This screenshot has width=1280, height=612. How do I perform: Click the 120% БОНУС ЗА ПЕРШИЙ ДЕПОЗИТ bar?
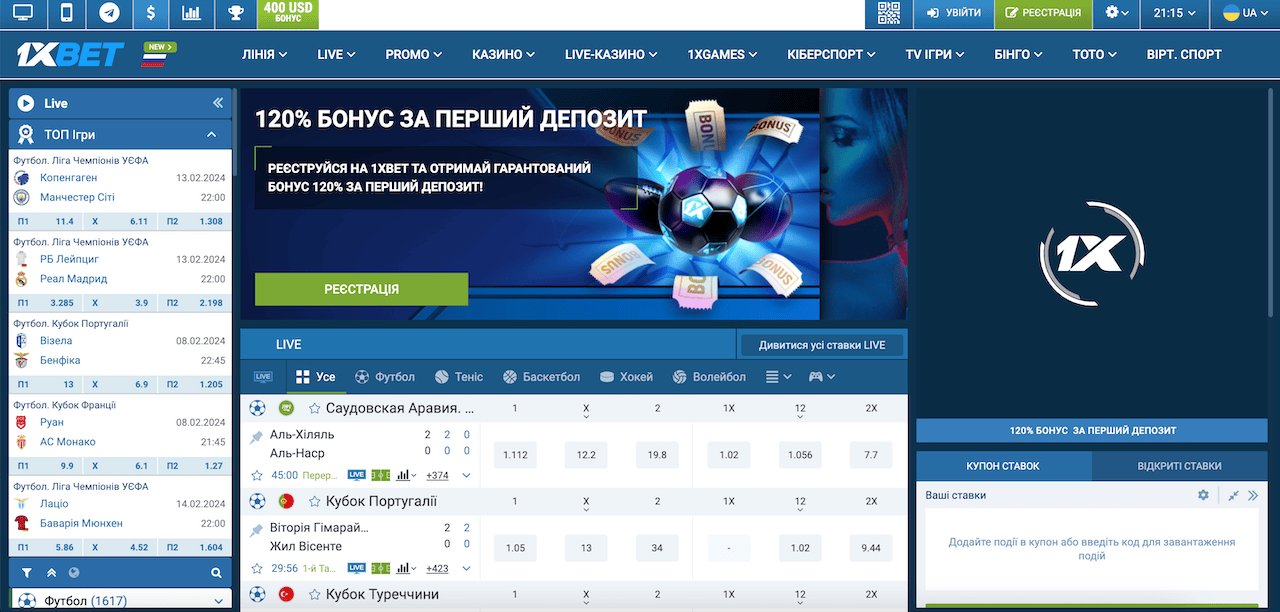1092,430
